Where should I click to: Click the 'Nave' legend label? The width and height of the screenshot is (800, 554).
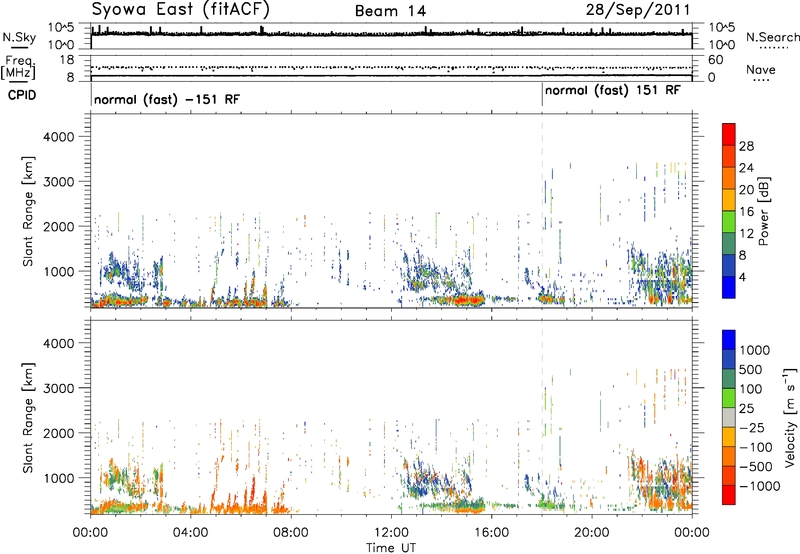(761, 69)
